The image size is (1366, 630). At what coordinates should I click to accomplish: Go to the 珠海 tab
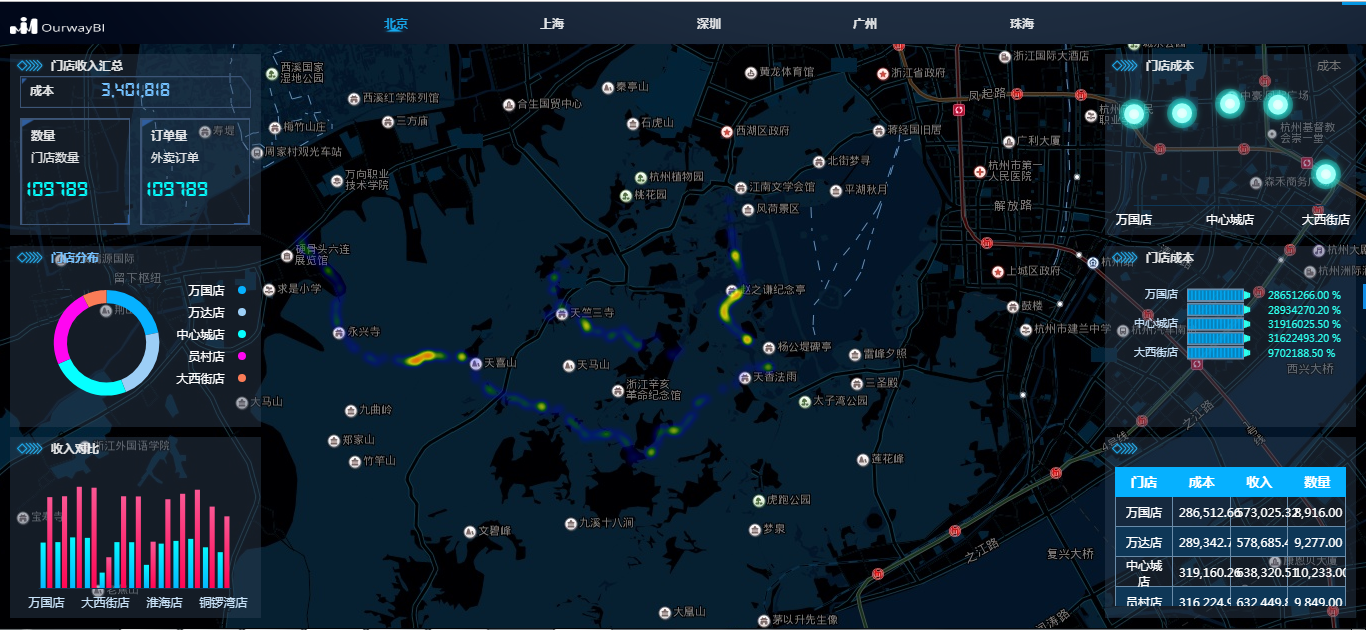[1022, 24]
